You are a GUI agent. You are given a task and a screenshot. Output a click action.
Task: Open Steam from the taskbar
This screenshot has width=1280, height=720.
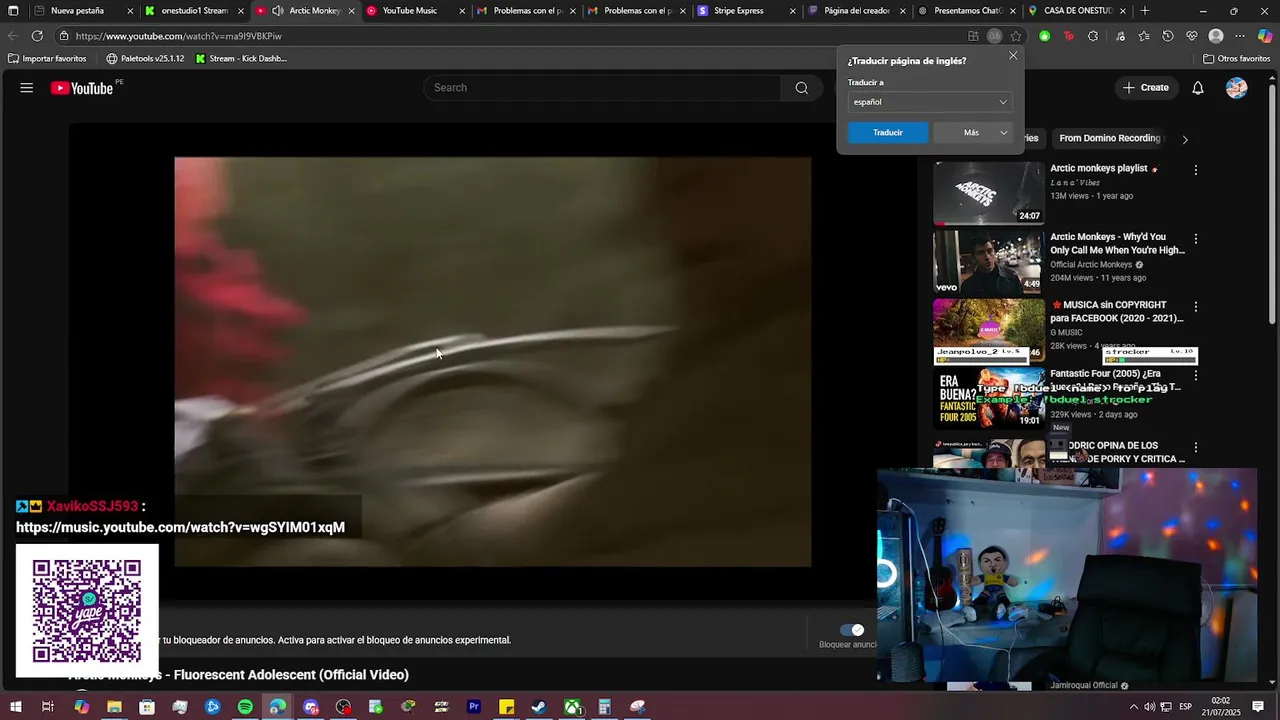[539, 707]
